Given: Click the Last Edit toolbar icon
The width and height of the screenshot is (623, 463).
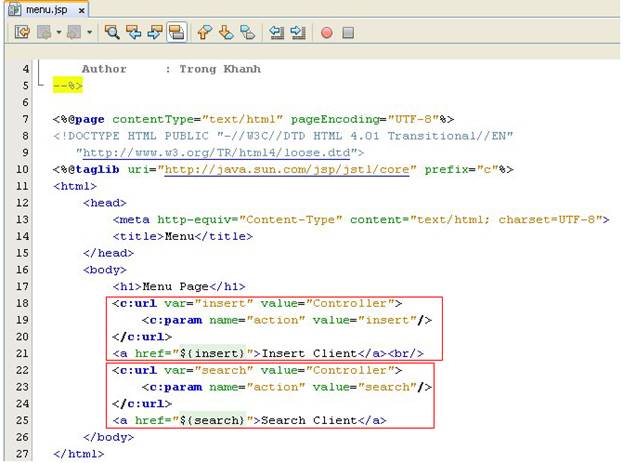Looking at the screenshot, I should [x=22, y=32].
